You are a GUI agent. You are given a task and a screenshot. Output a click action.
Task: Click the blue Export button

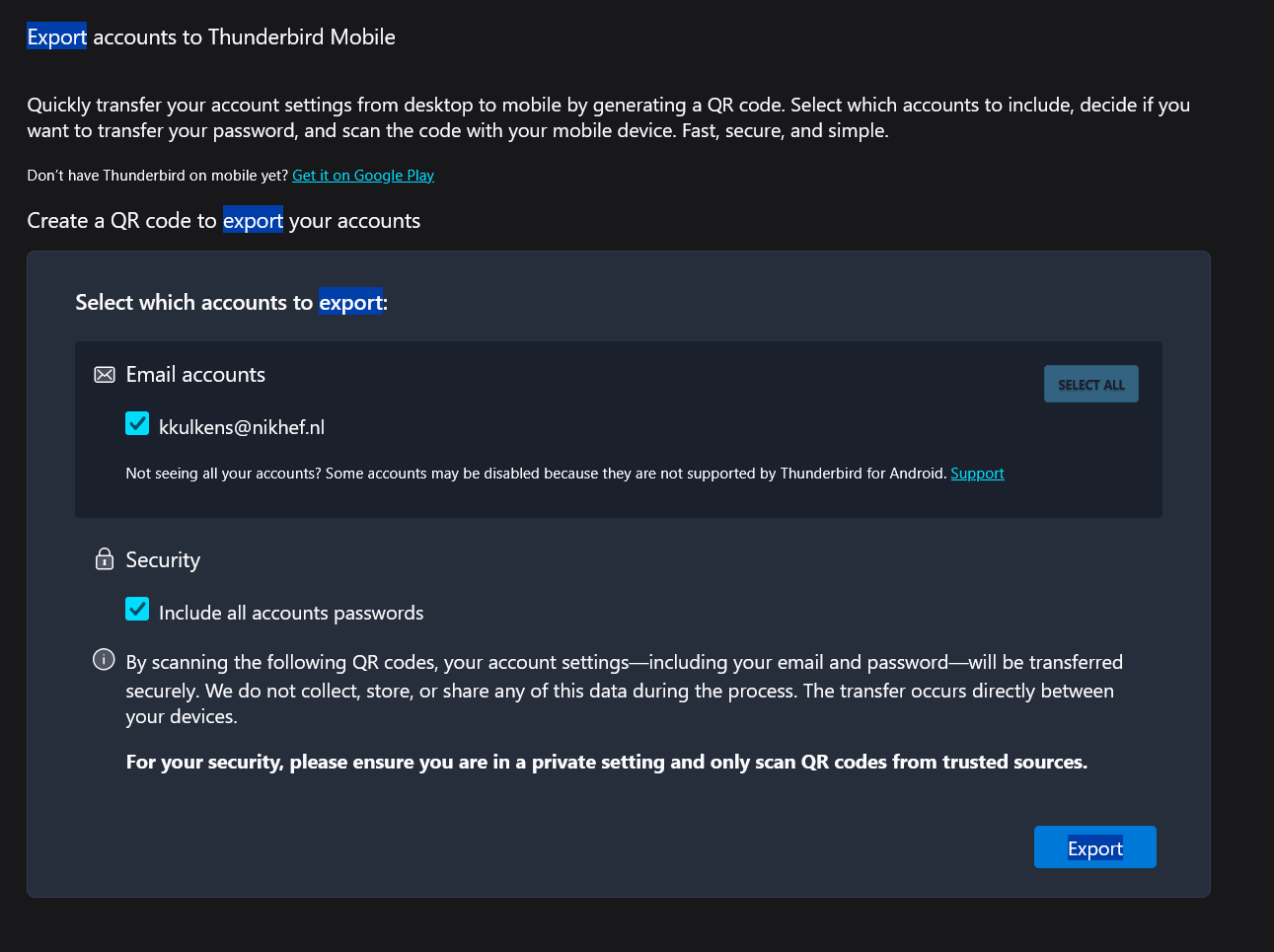coord(1095,847)
